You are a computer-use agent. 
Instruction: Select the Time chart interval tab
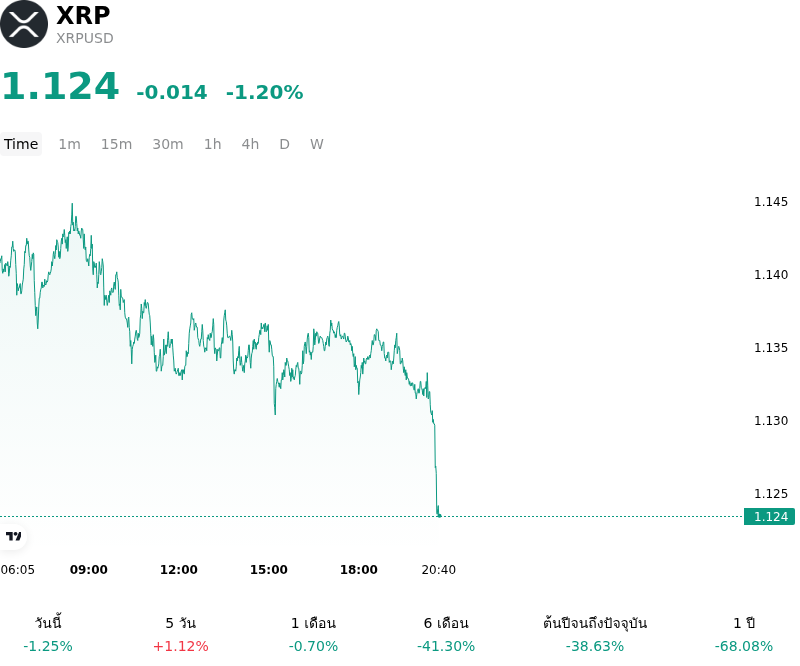(21, 144)
